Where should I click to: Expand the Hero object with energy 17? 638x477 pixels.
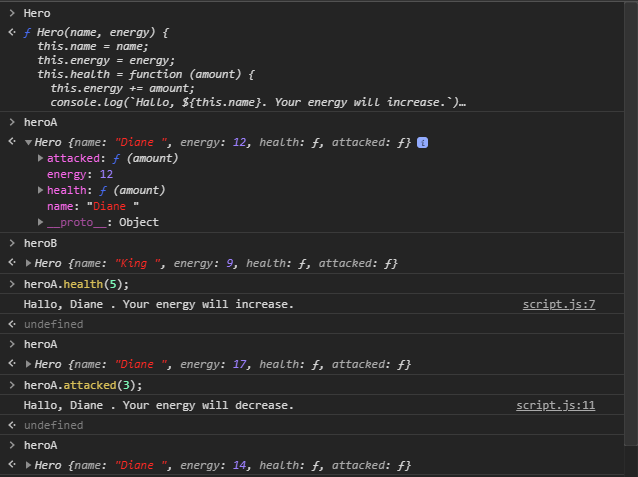[28, 364]
